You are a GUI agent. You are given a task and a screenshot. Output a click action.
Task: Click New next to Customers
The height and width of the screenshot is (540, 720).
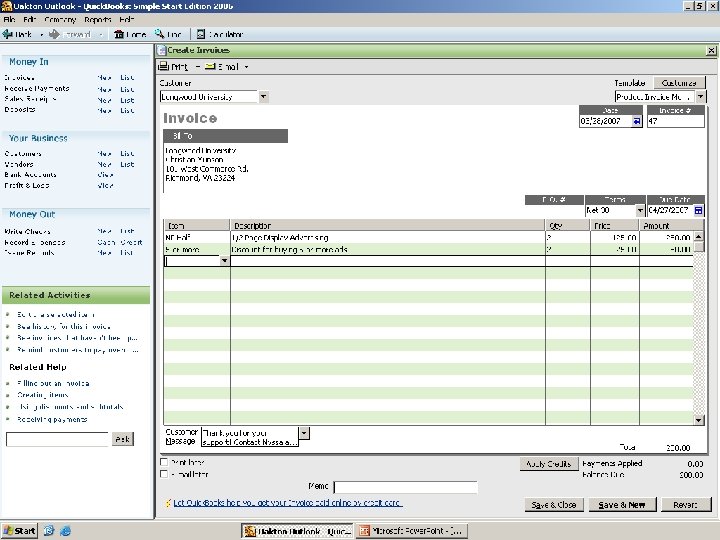[x=104, y=153]
